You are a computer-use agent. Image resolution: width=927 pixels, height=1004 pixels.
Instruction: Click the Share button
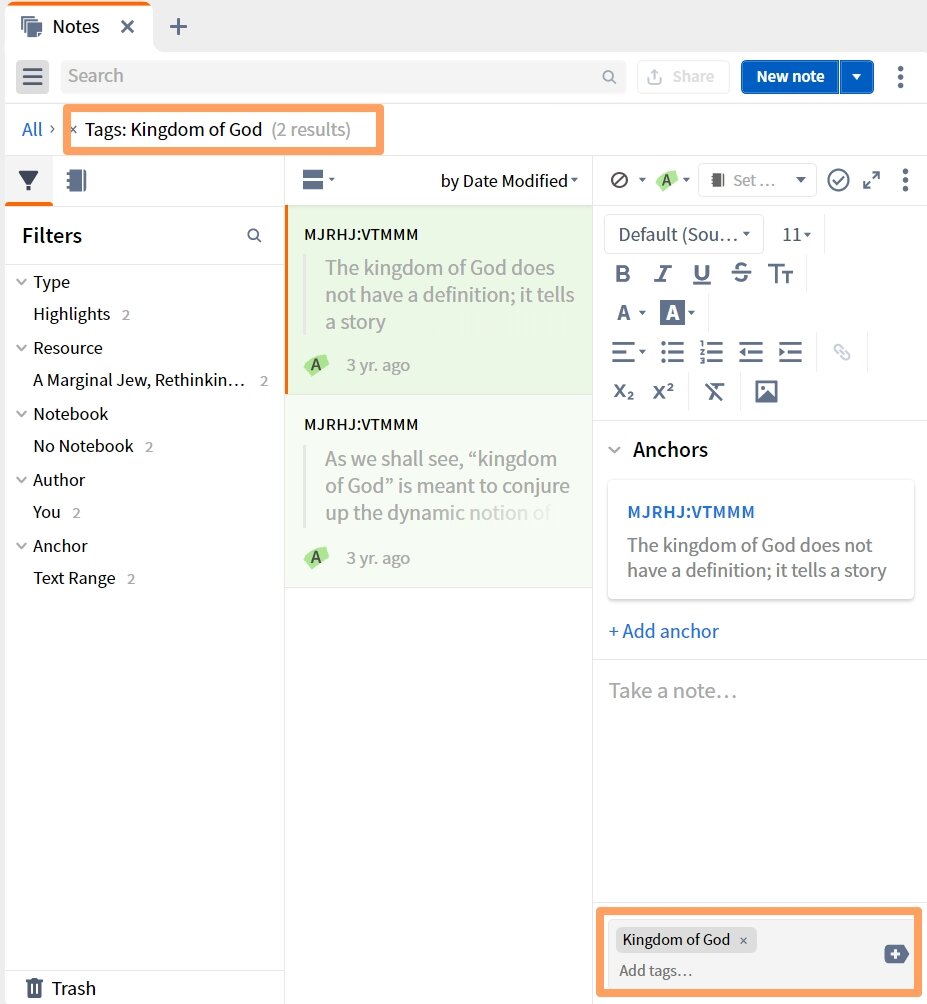[682, 77]
